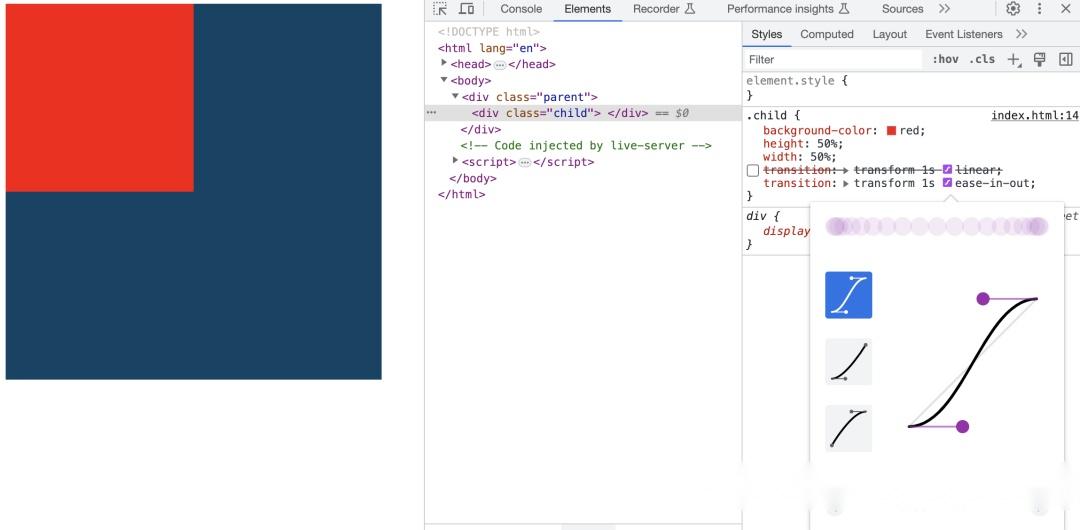The width and height of the screenshot is (1080, 530).
Task: Open the DevTools three-dot menu
Action: tap(1039, 9)
